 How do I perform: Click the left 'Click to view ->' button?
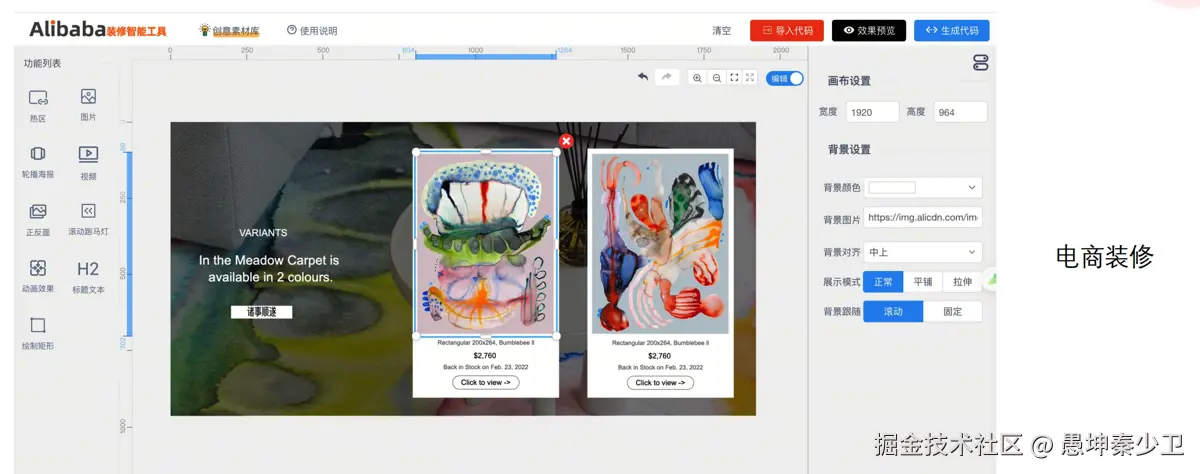[x=485, y=382]
